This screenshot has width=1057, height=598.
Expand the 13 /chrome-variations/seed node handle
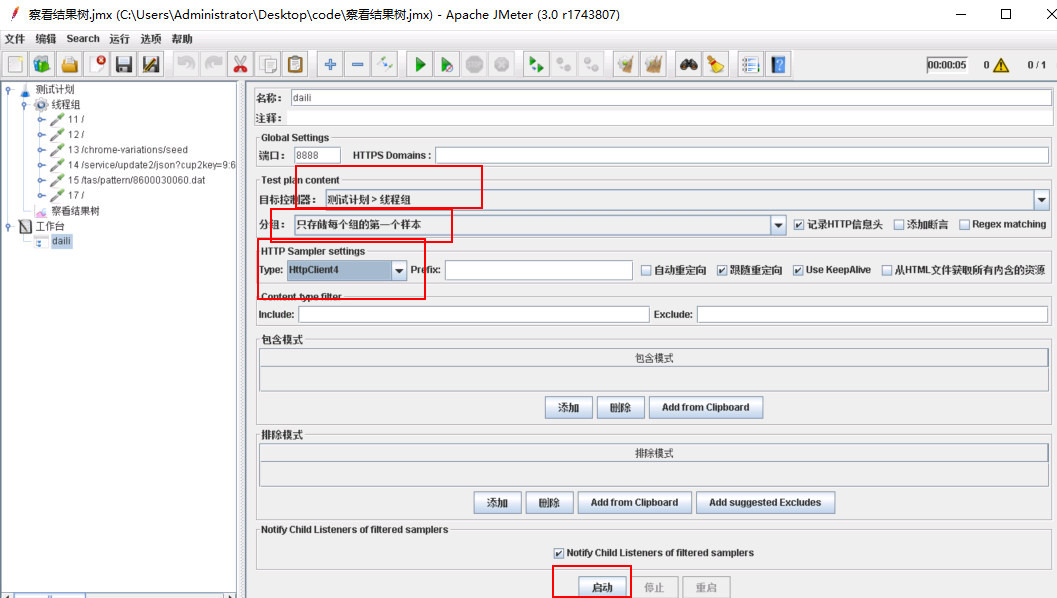pyautogui.click(x=41, y=150)
